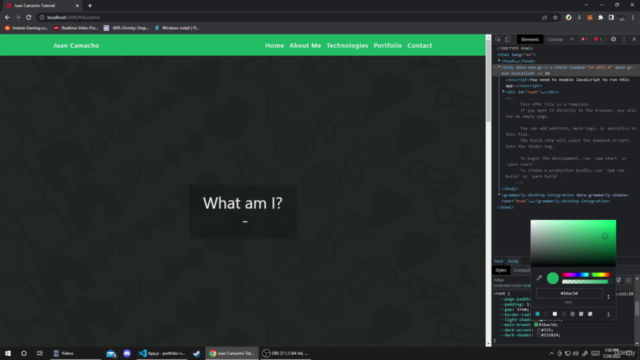Switch palette with swatch row arrows

click(x=608, y=314)
